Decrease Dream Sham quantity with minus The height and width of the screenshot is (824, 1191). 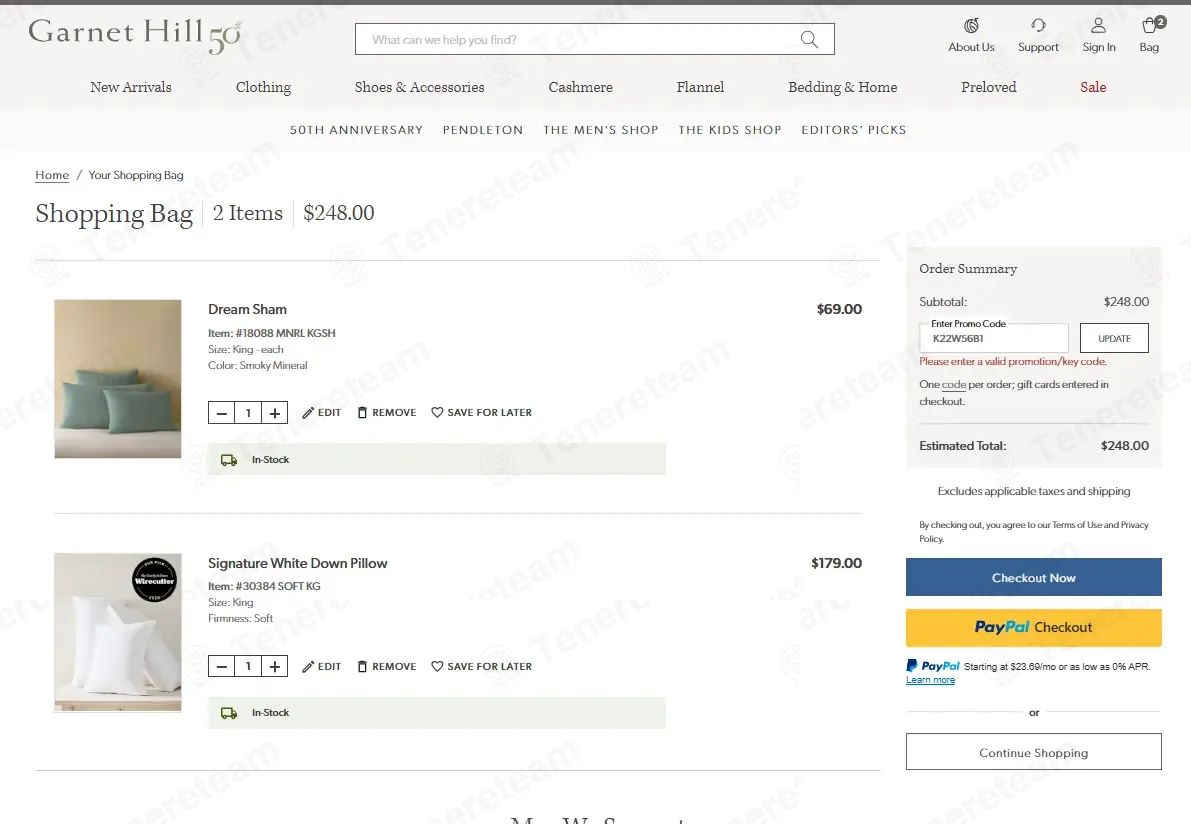coord(222,412)
